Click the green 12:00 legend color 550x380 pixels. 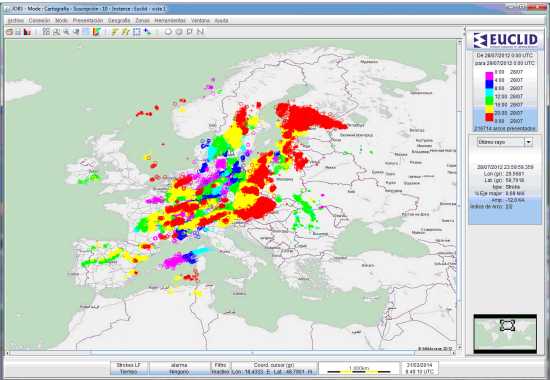tap(489, 101)
